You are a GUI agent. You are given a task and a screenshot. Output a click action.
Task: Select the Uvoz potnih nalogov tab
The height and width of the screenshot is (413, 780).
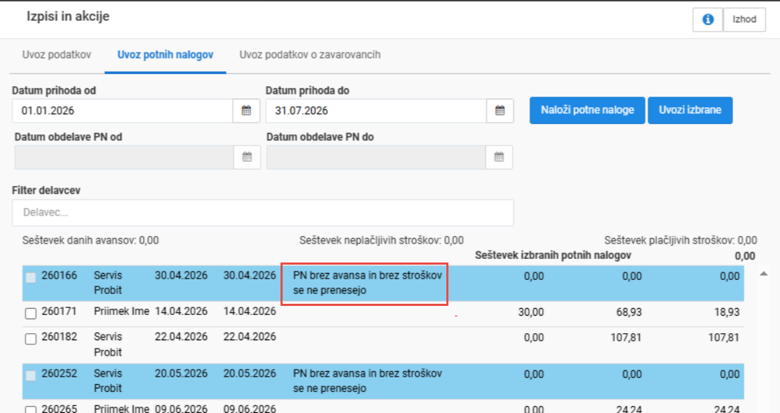tap(165, 55)
